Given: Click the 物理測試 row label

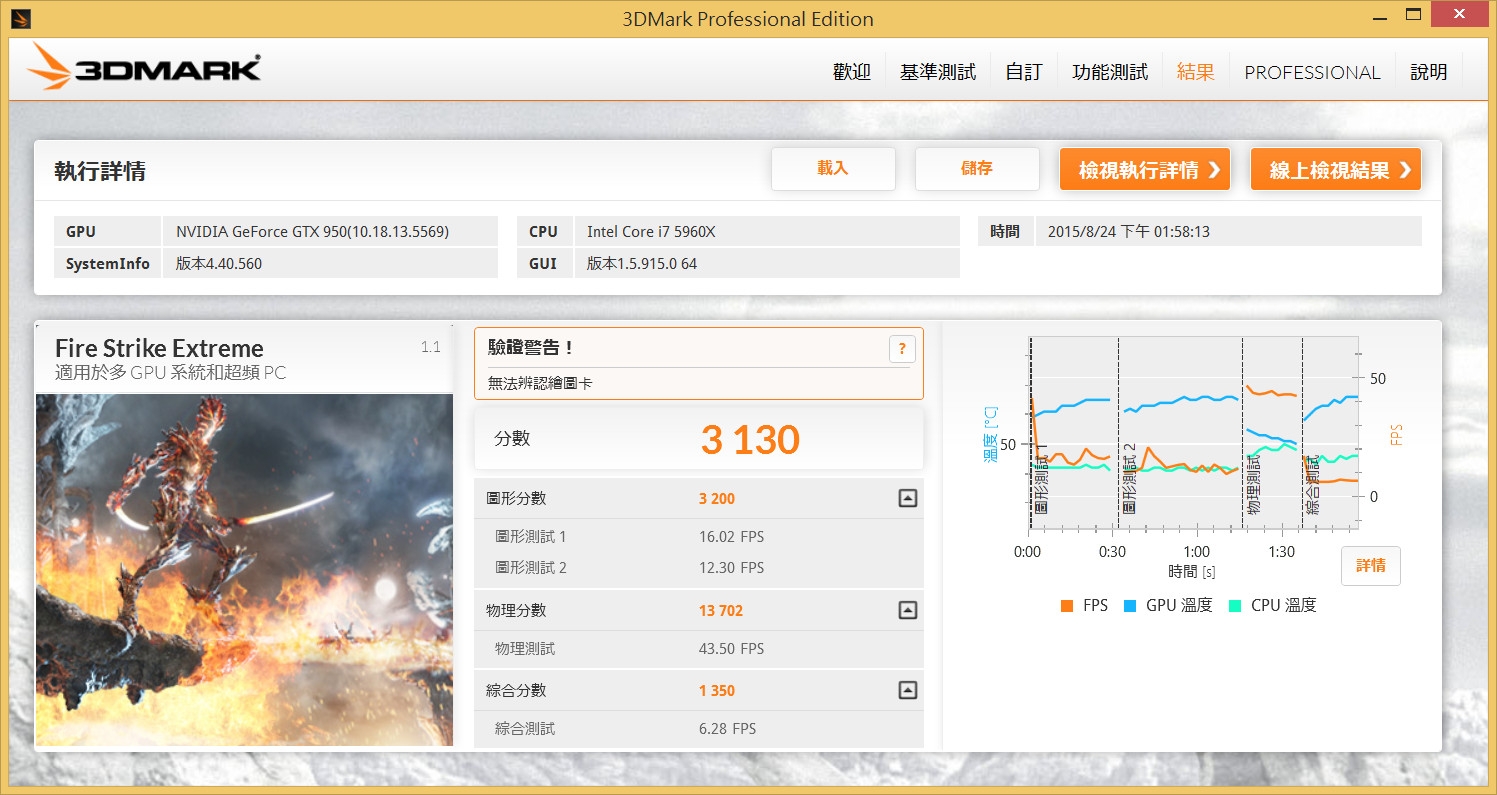Looking at the screenshot, I should (x=525, y=649).
